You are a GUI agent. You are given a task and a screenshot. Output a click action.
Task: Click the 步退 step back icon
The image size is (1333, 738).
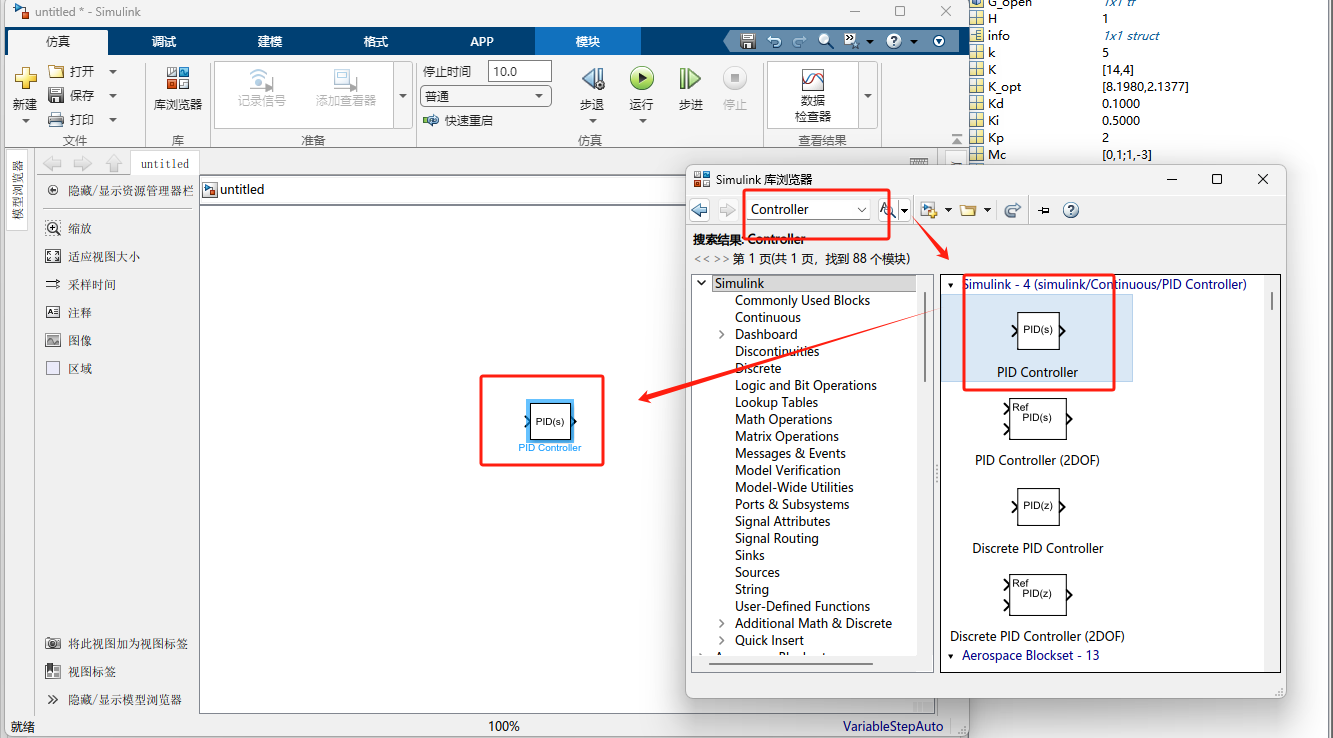(x=592, y=78)
